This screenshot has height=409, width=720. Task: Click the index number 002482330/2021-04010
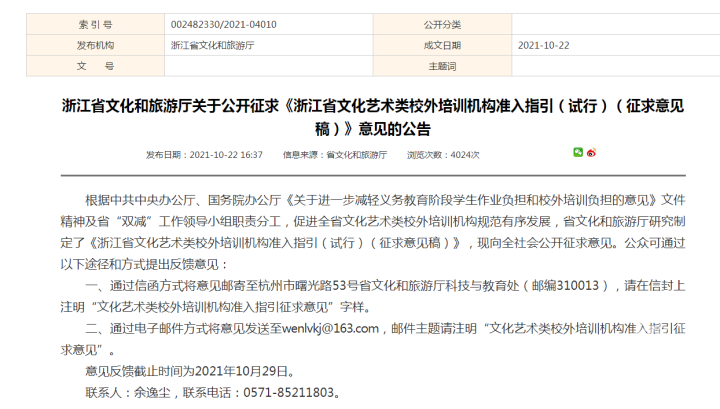[223, 24]
